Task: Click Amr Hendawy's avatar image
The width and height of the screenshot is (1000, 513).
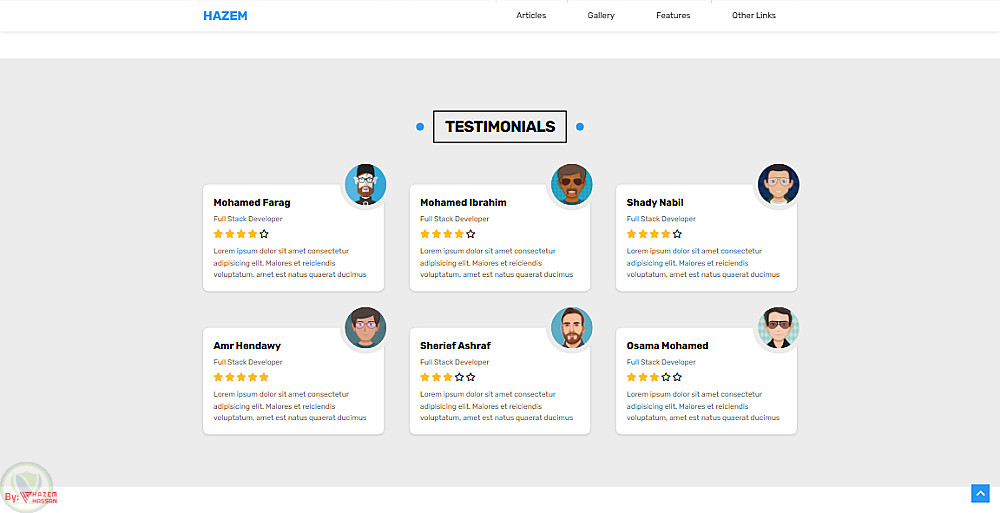Action: 366,328
